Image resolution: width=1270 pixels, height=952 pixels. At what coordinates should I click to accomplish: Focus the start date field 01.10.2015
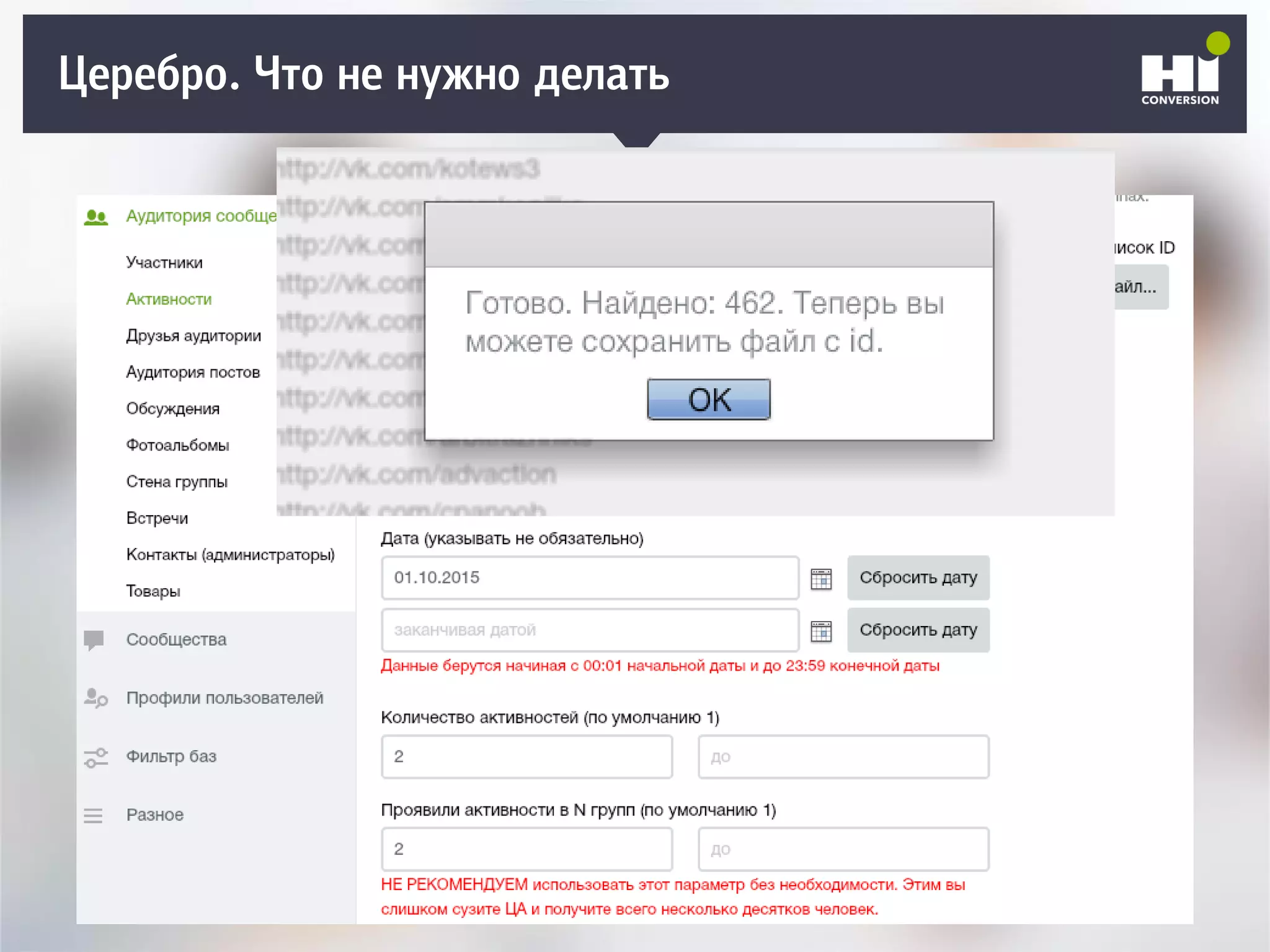(590, 578)
